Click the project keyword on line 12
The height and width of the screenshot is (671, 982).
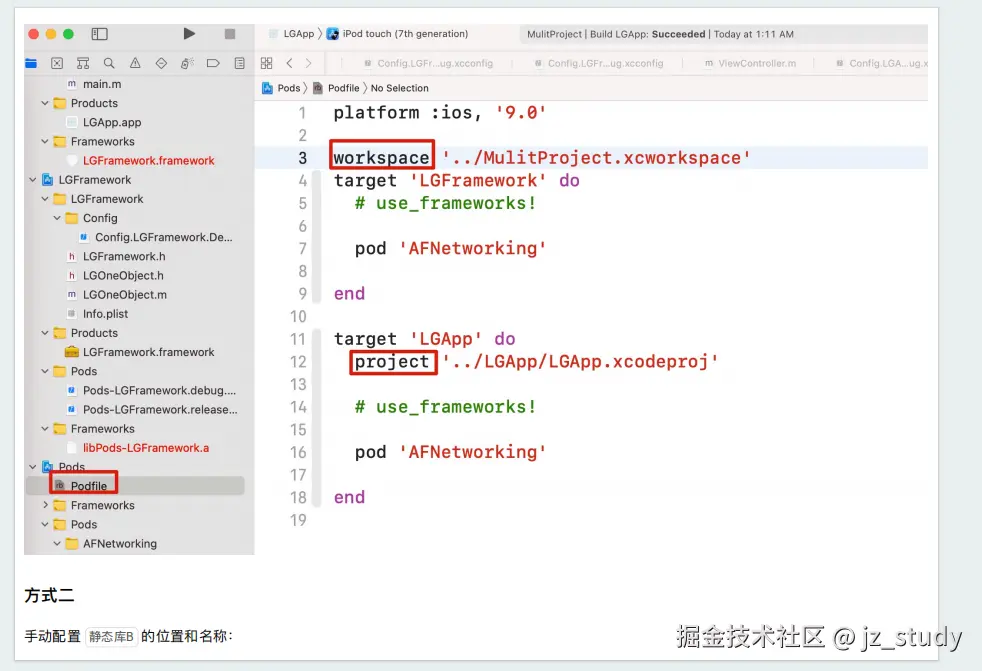click(x=392, y=362)
